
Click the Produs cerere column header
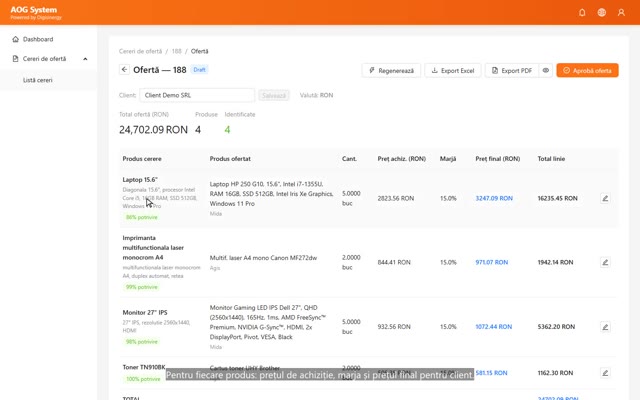pyautogui.click(x=142, y=159)
